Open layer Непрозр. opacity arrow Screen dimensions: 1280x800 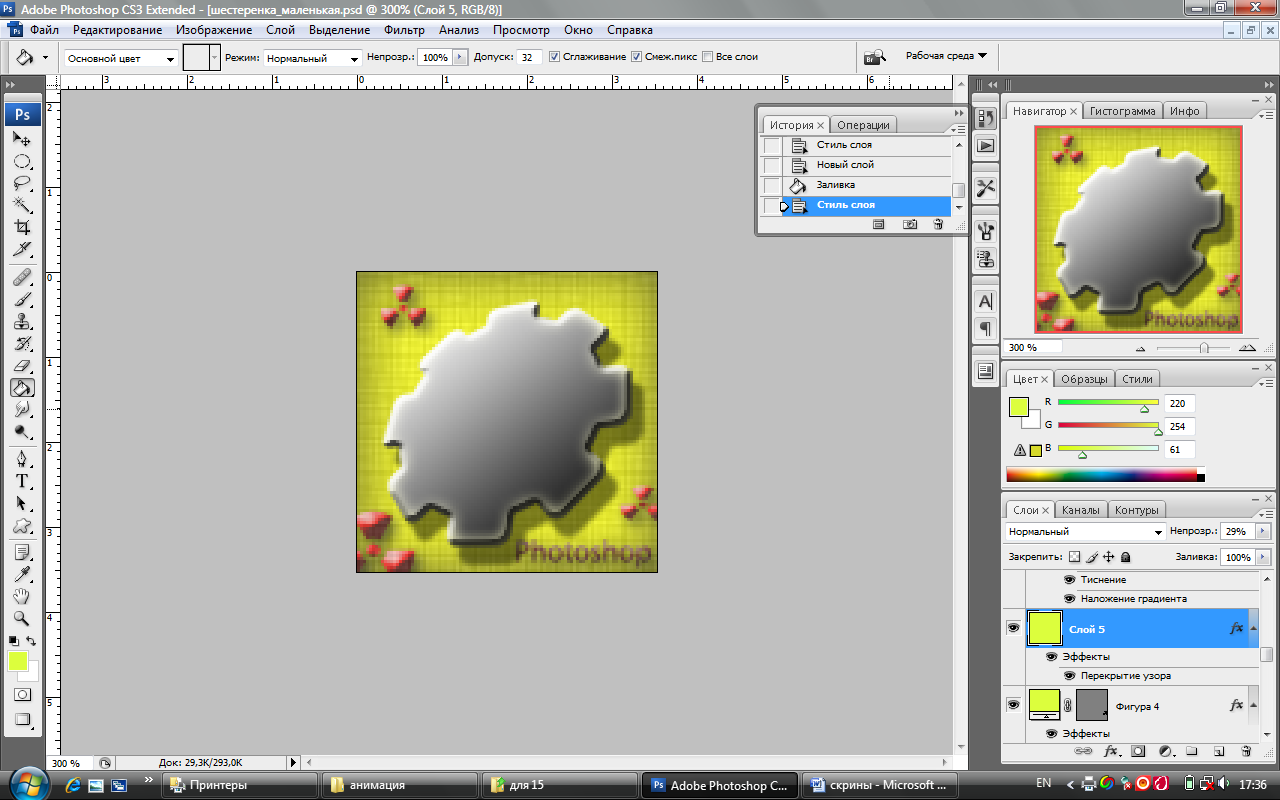click(1263, 531)
